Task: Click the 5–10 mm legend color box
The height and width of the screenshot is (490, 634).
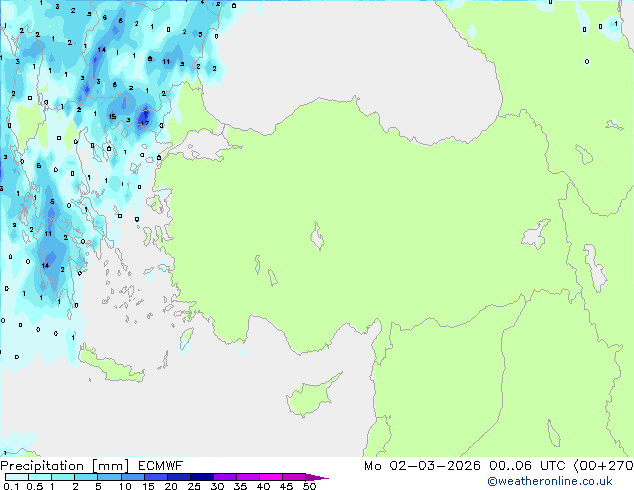Action: (109, 477)
